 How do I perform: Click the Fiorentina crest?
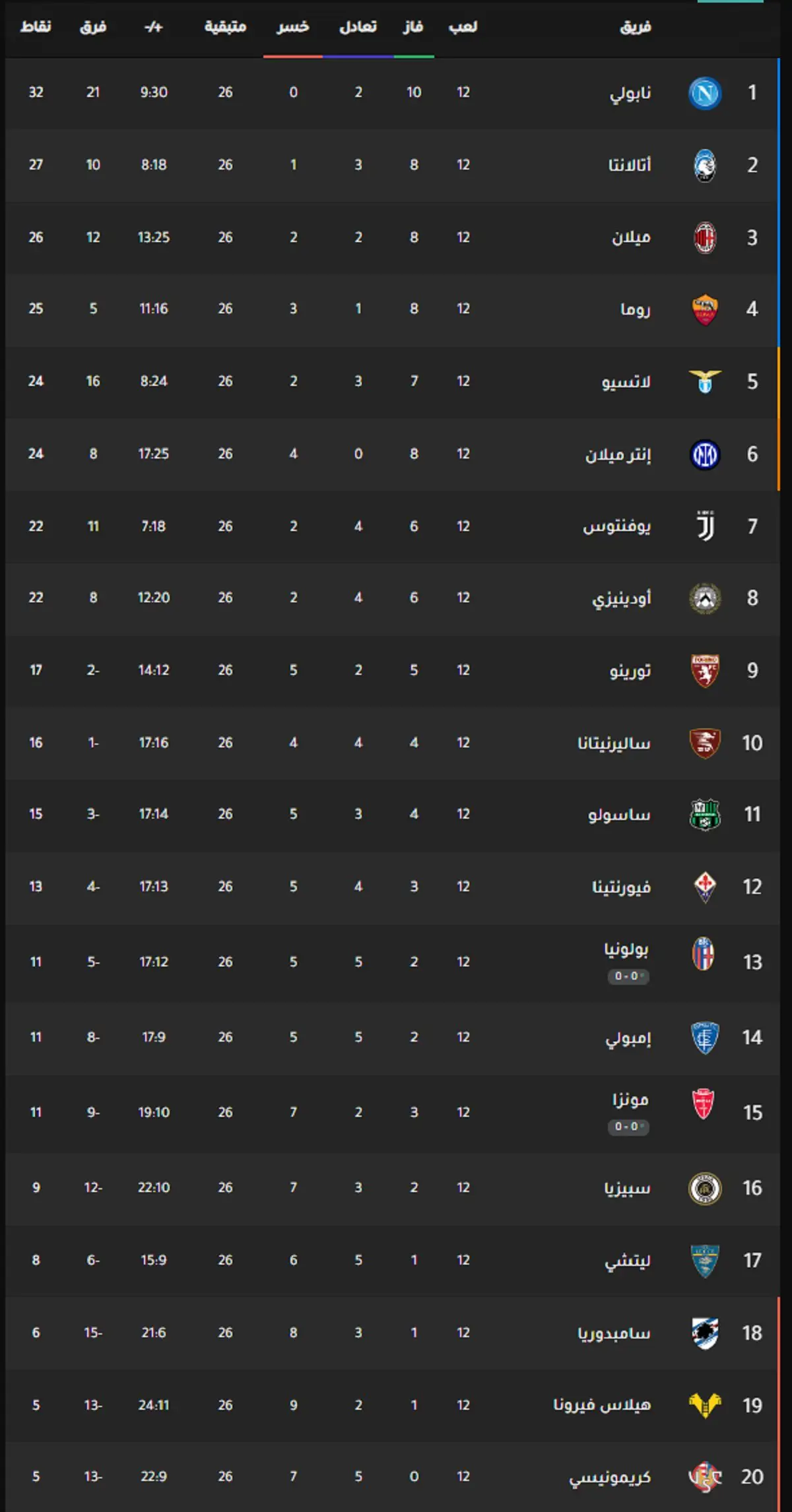coord(705,887)
